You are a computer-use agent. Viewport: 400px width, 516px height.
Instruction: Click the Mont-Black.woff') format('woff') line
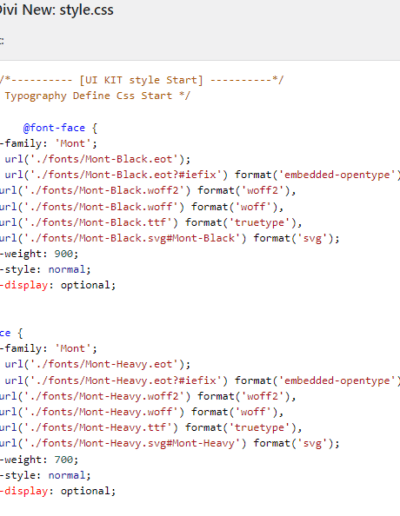pos(142,207)
